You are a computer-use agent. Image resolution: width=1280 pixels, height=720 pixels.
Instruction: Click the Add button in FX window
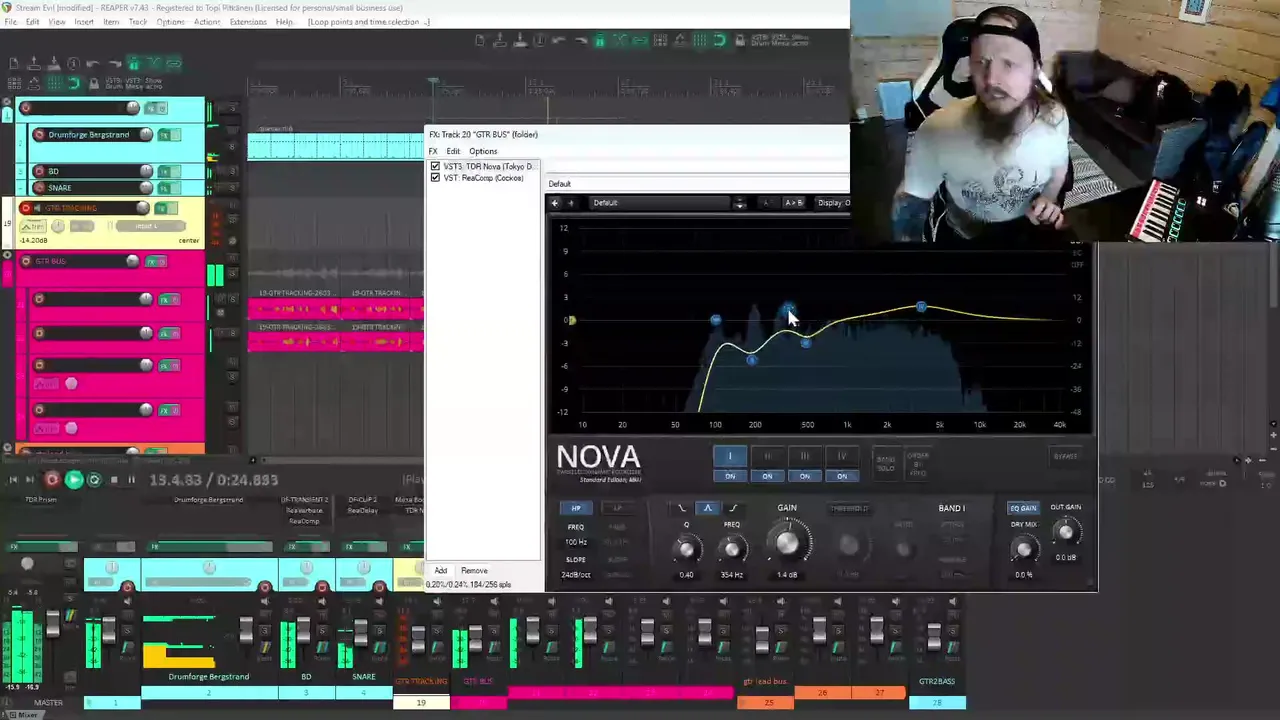[x=441, y=571]
